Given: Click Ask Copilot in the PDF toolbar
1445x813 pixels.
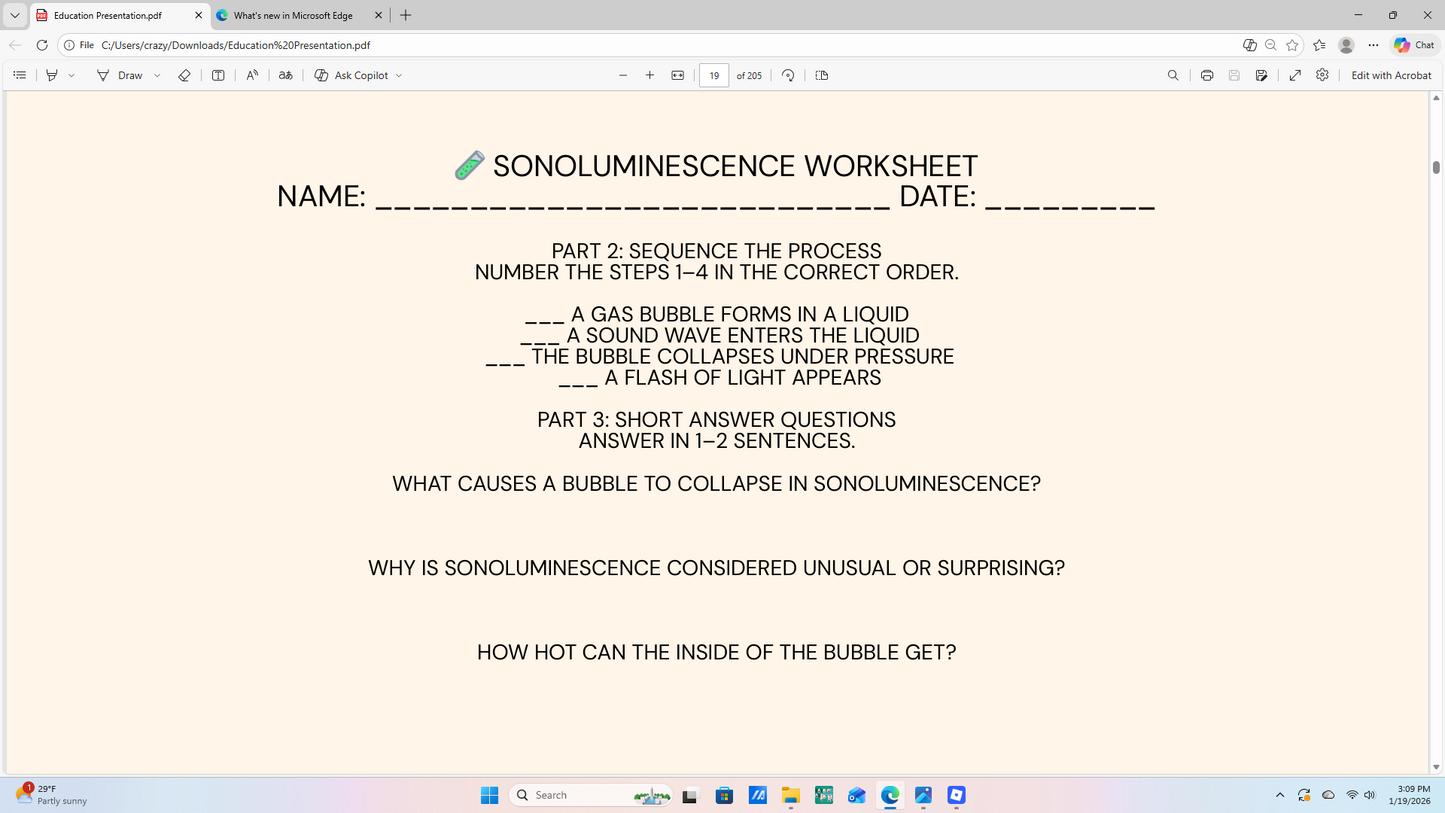Looking at the screenshot, I should pyautogui.click(x=351, y=75).
